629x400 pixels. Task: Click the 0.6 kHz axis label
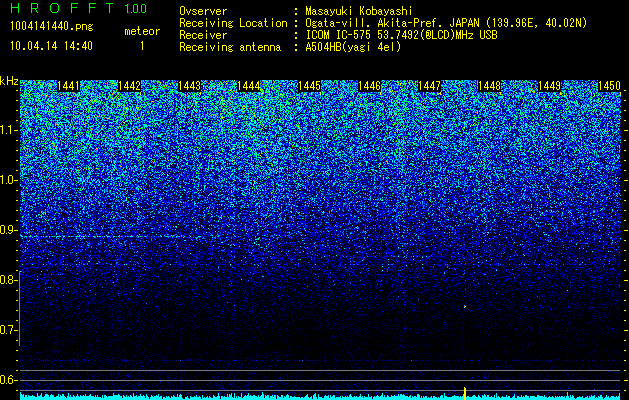click(7, 380)
